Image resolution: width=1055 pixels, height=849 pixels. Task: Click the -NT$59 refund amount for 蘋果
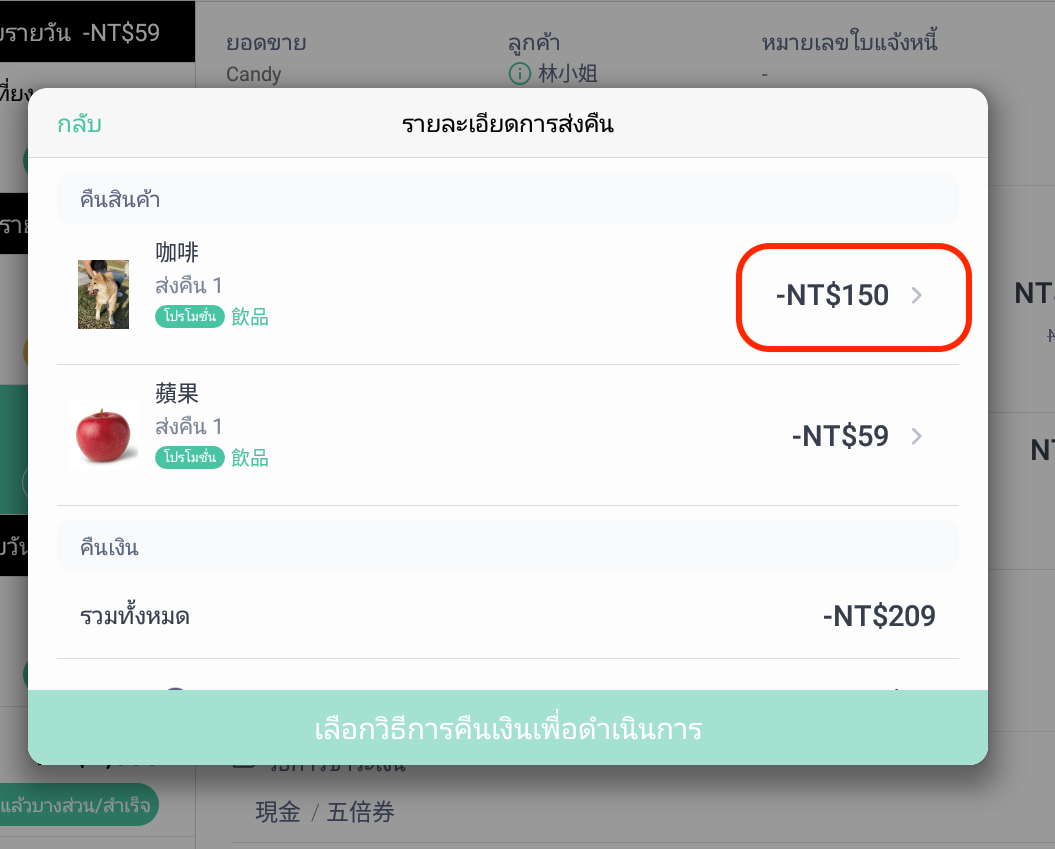point(840,437)
